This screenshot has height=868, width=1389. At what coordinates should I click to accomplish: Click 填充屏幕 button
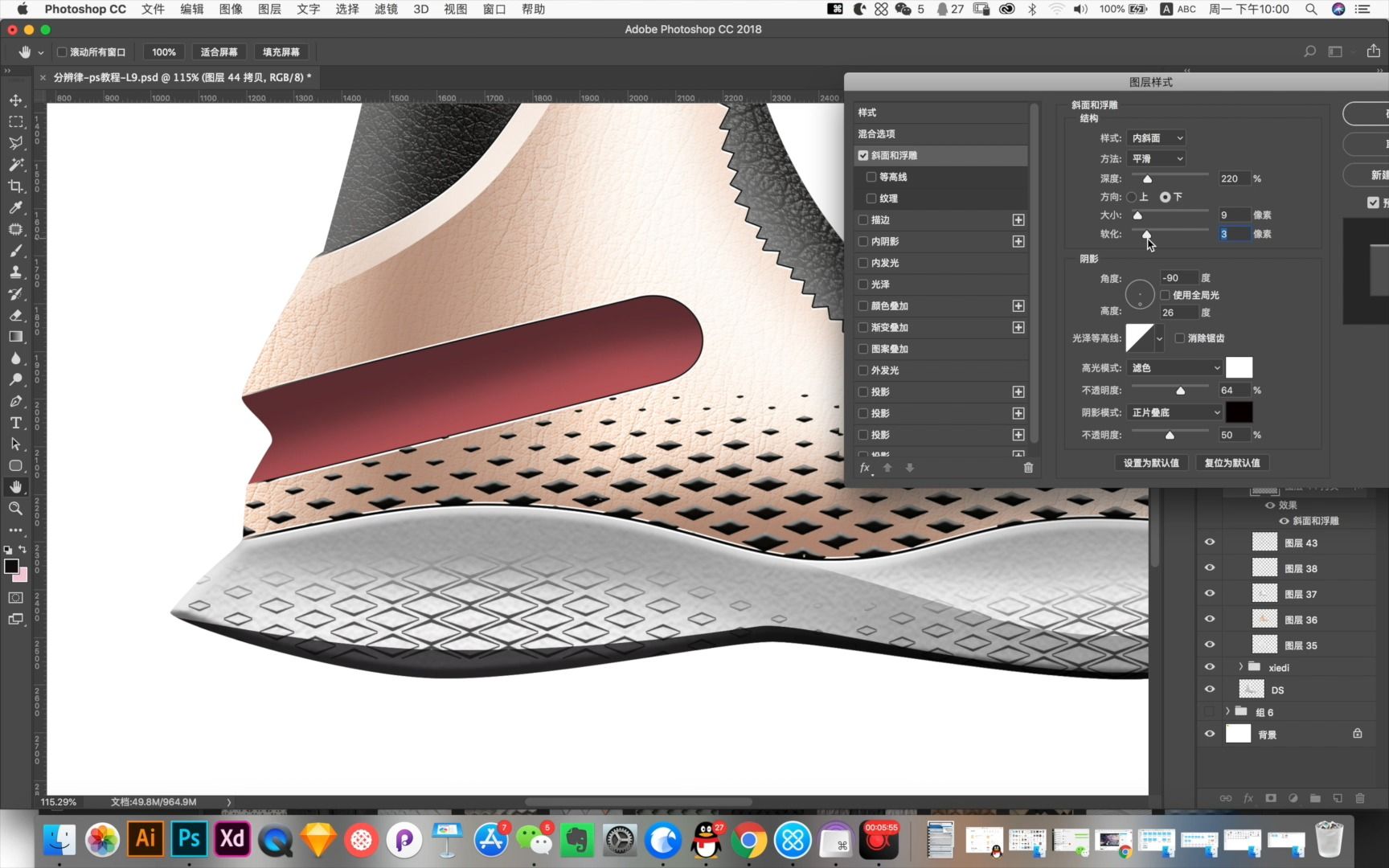(281, 52)
